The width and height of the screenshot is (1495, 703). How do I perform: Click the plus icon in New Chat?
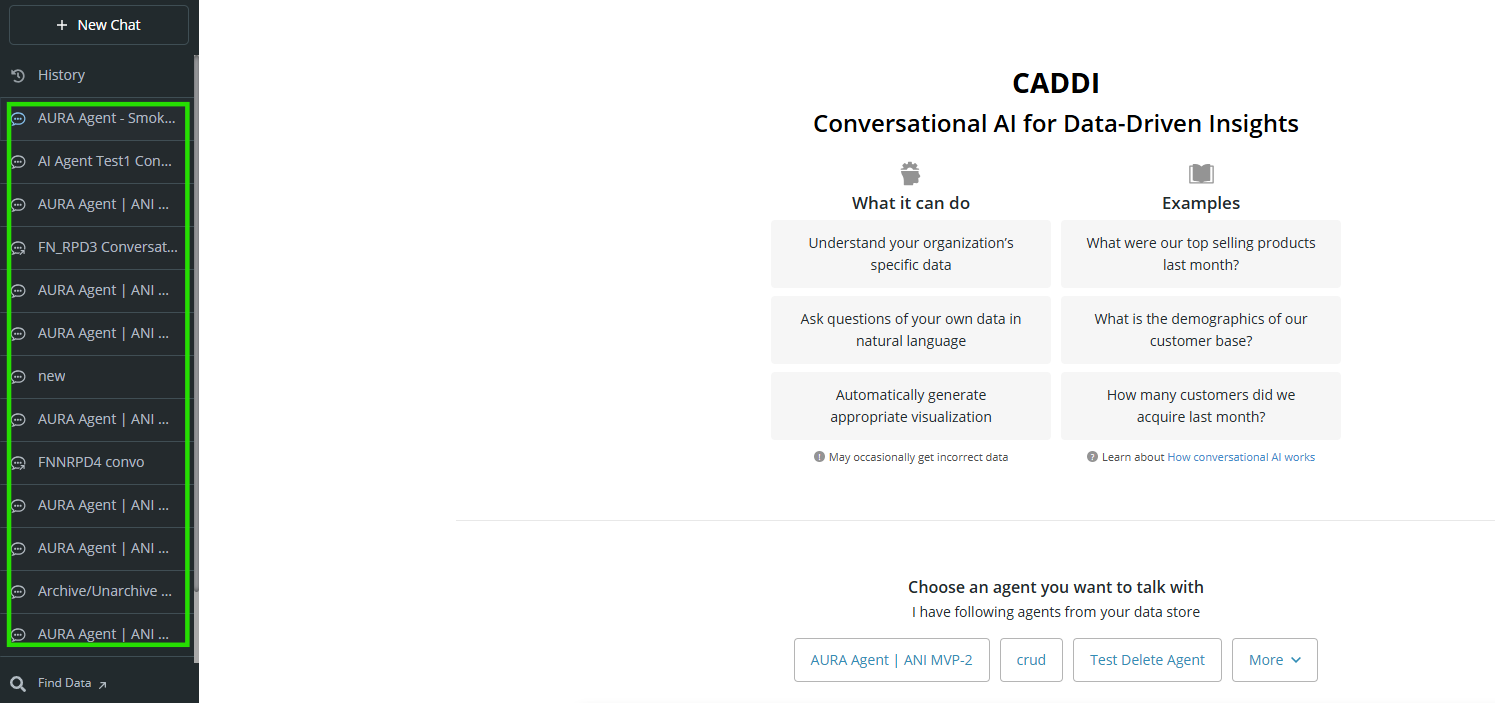click(62, 25)
